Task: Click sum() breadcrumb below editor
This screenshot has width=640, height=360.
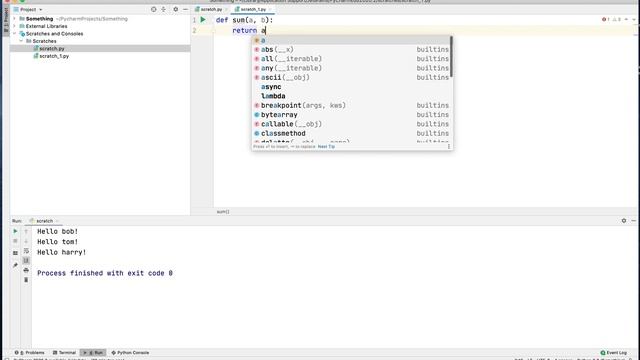Action: [223, 212]
